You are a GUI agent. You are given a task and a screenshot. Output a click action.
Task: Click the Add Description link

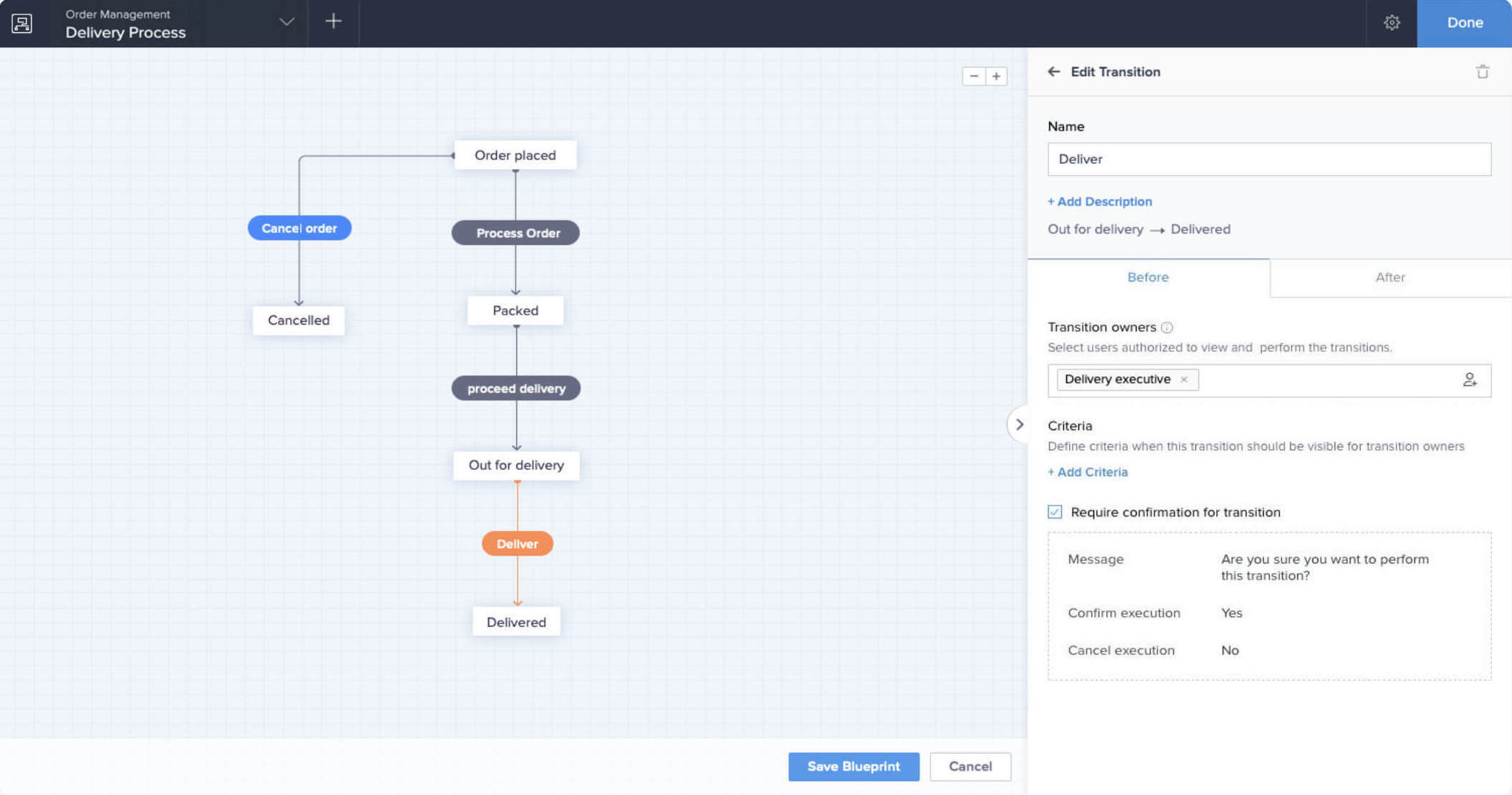[x=1099, y=202]
